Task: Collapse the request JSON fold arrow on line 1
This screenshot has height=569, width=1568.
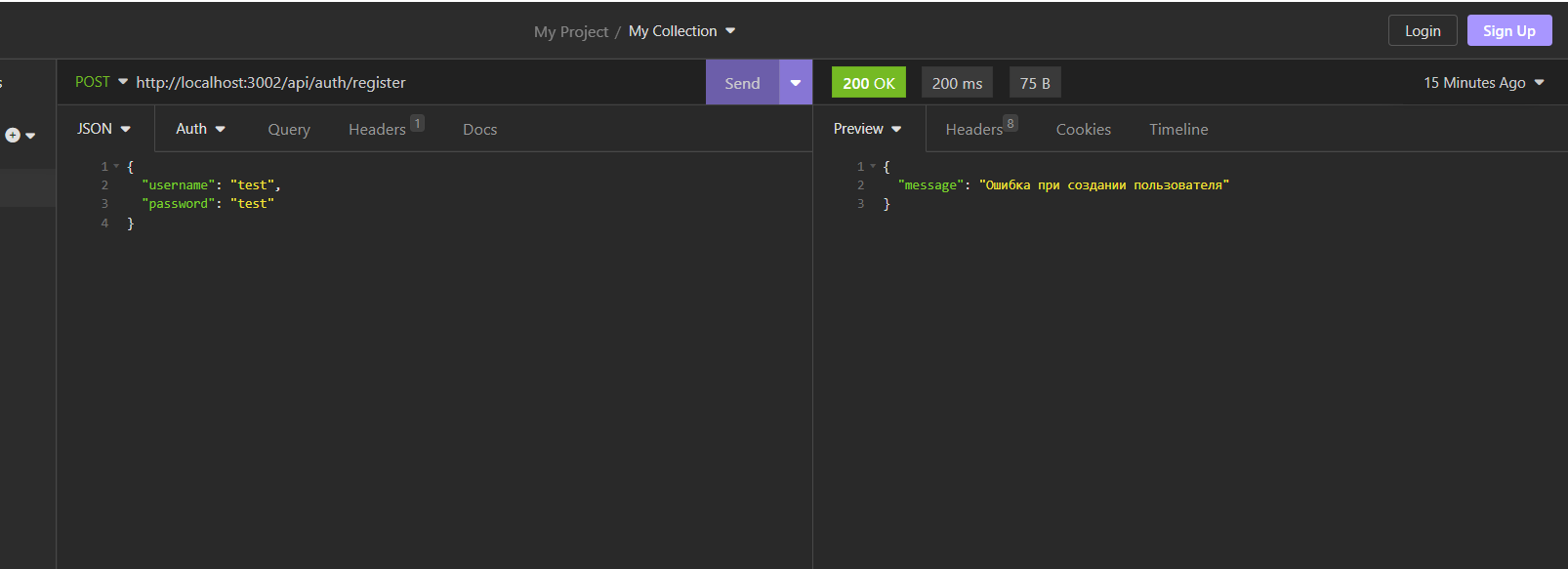Action: [x=116, y=167]
